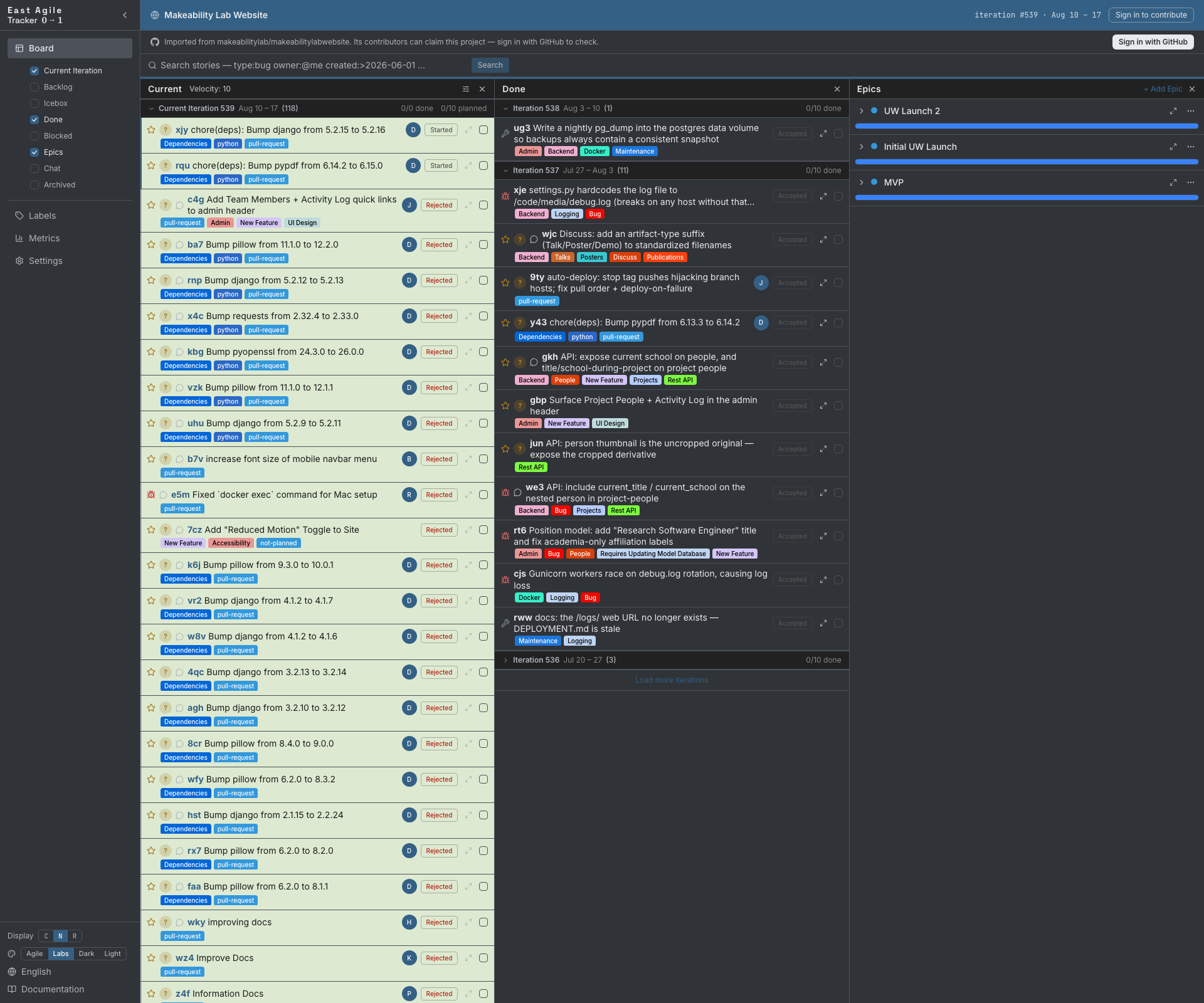Open more options for MVP epic
Image resolution: width=1204 pixels, height=1003 pixels.
tap(1191, 182)
